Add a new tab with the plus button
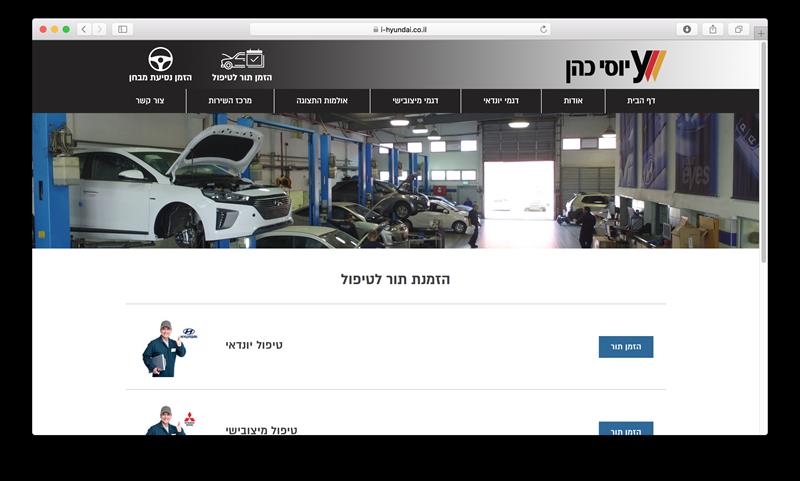 pos(761,33)
